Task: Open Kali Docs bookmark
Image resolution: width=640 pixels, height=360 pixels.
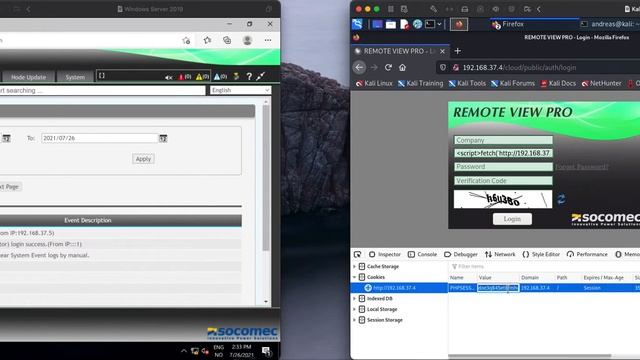Action: pyautogui.click(x=558, y=83)
